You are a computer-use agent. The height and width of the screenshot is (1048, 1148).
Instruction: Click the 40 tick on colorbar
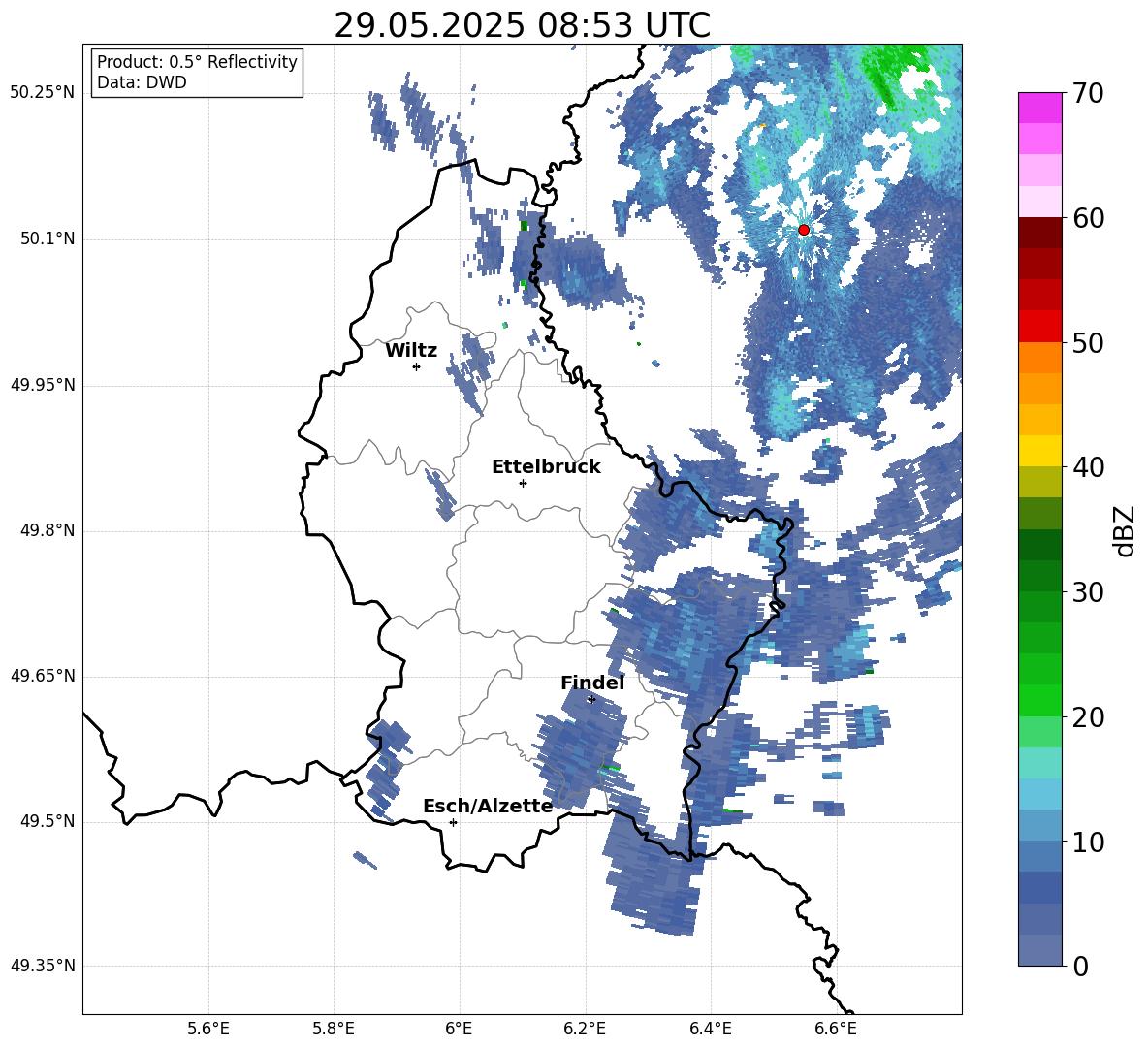(x=1088, y=467)
